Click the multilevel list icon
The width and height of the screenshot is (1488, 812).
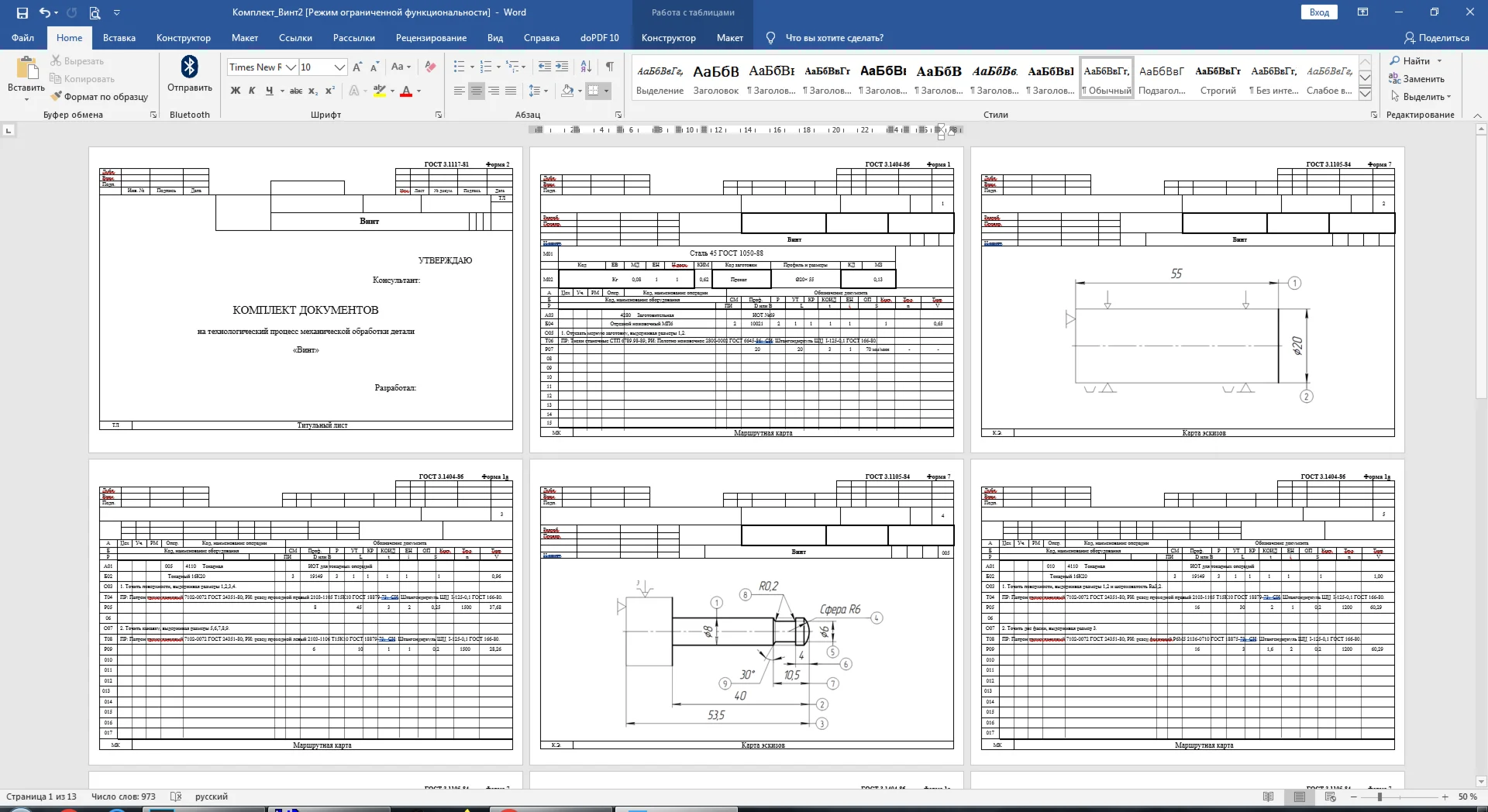[511, 67]
